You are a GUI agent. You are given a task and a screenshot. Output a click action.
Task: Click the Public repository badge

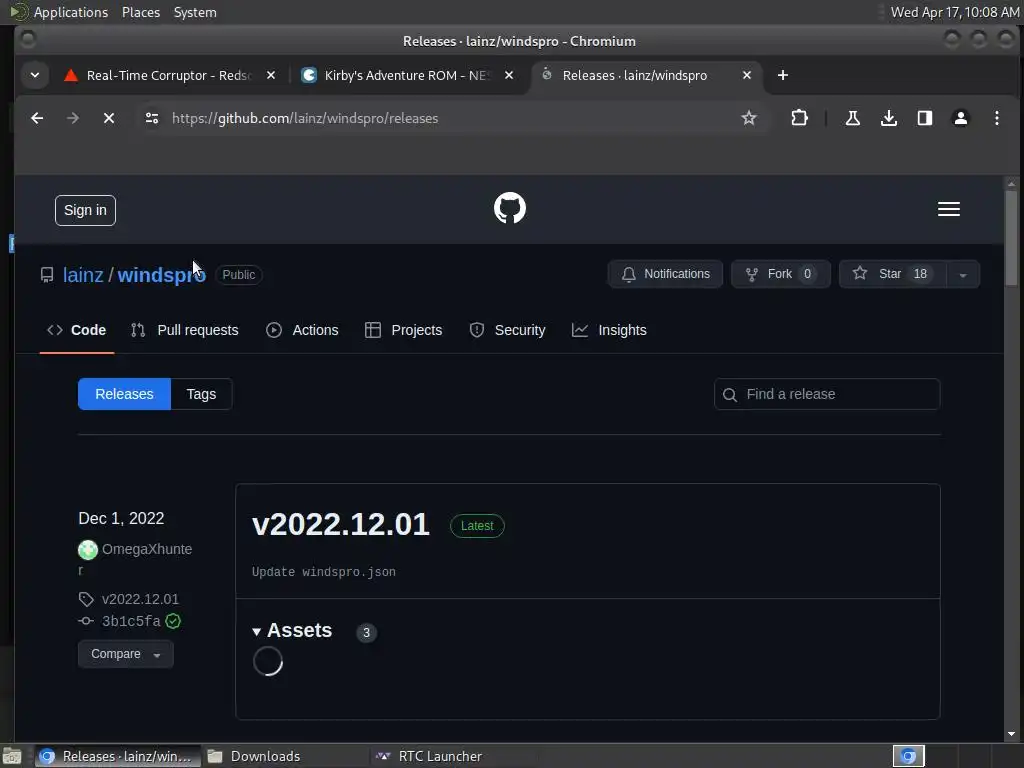click(x=238, y=275)
